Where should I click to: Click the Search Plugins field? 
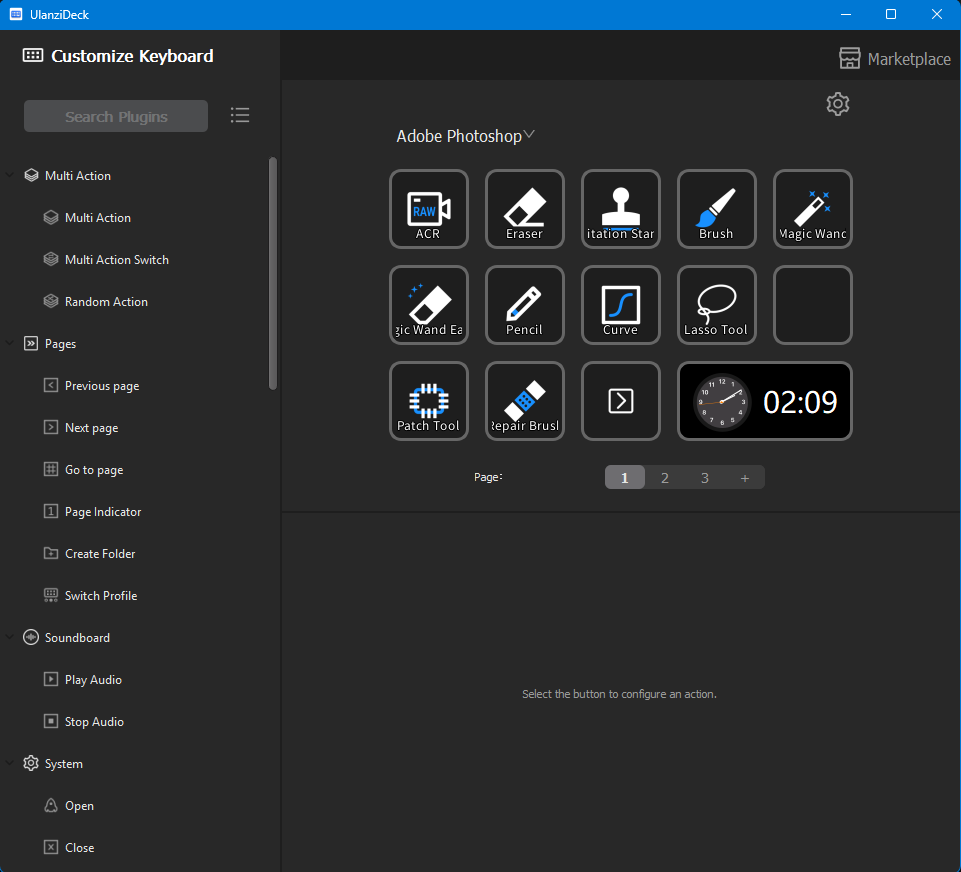click(116, 116)
